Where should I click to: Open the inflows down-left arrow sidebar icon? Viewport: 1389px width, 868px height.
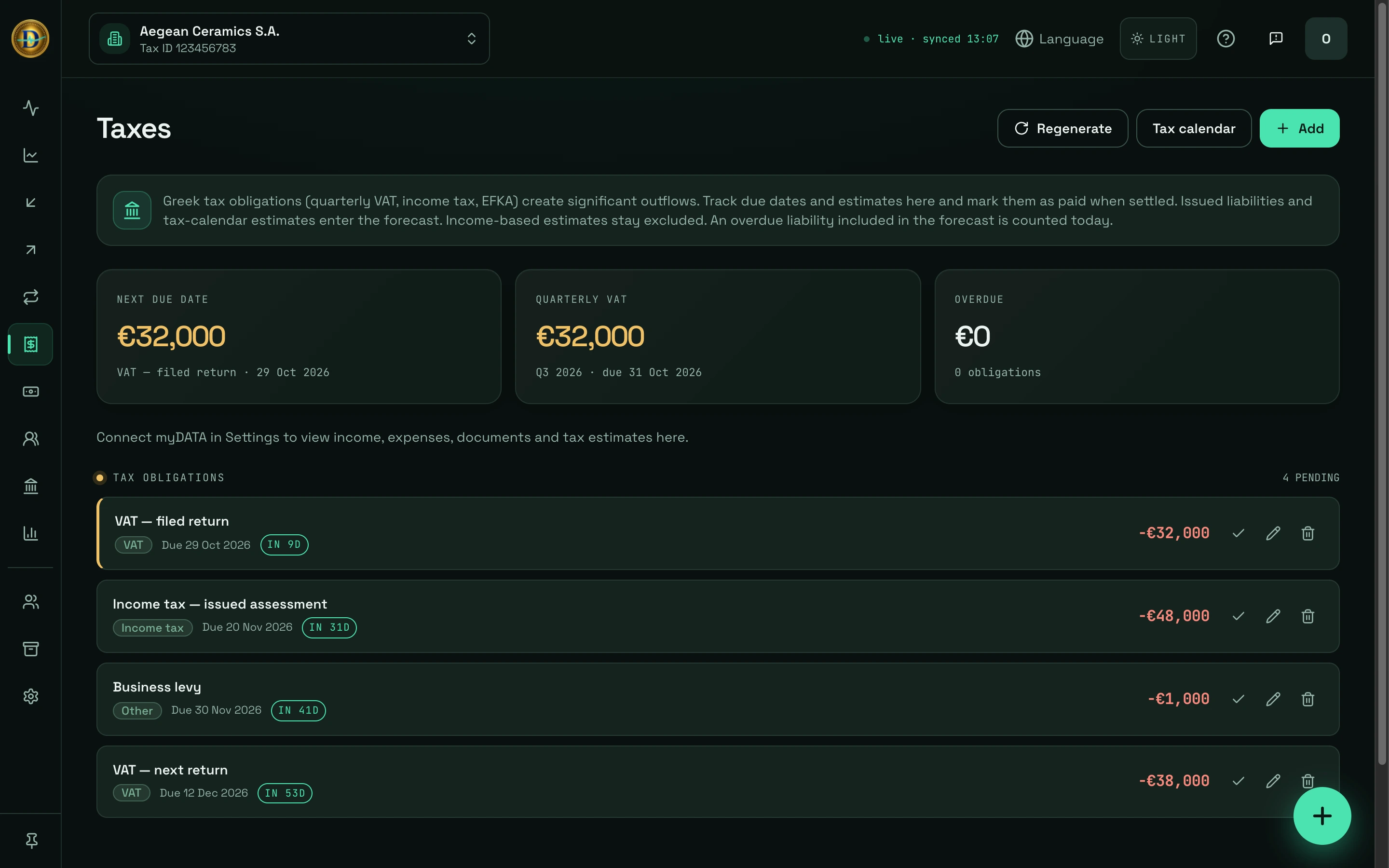(x=30, y=202)
